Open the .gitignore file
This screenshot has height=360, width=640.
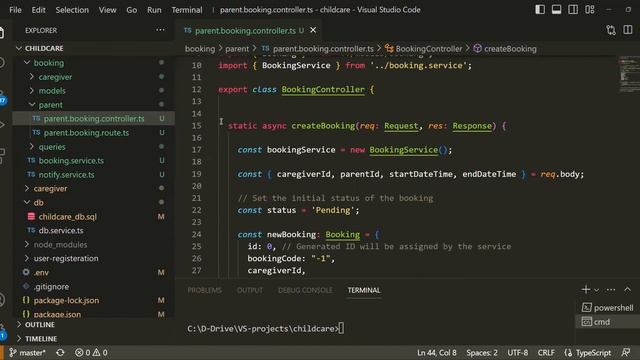coord(94,286)
